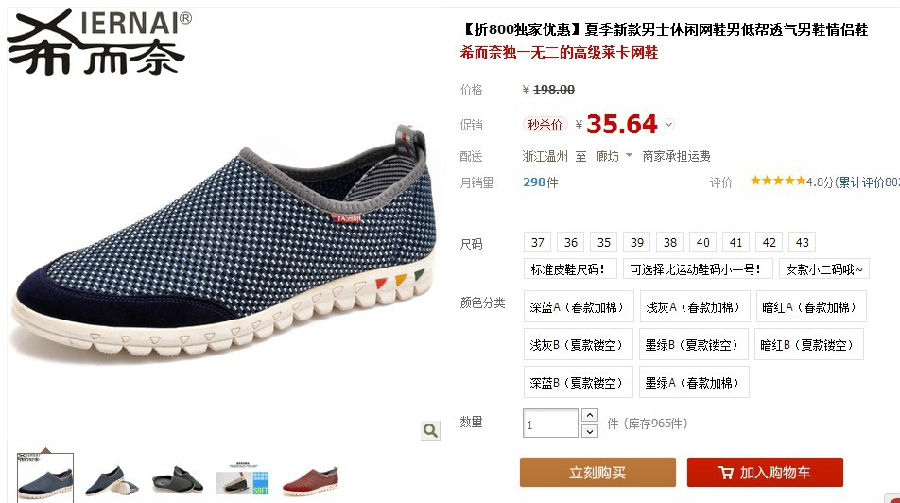Viewport: 900px width, 503px height.
Task: Increase quantity with the up arrow
Action: (589, 415)
